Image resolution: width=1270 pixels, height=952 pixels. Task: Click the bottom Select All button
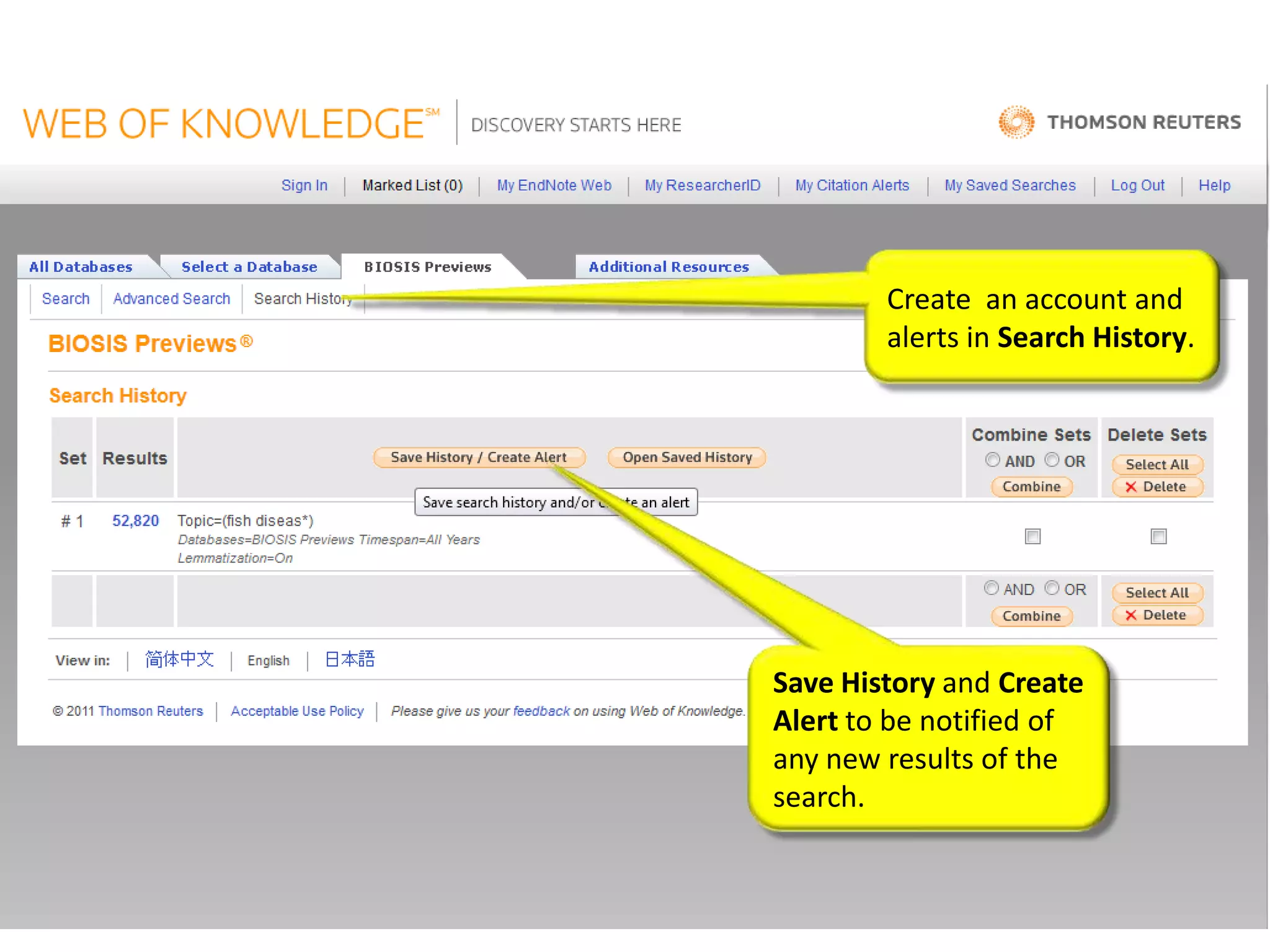point(1157,593)
